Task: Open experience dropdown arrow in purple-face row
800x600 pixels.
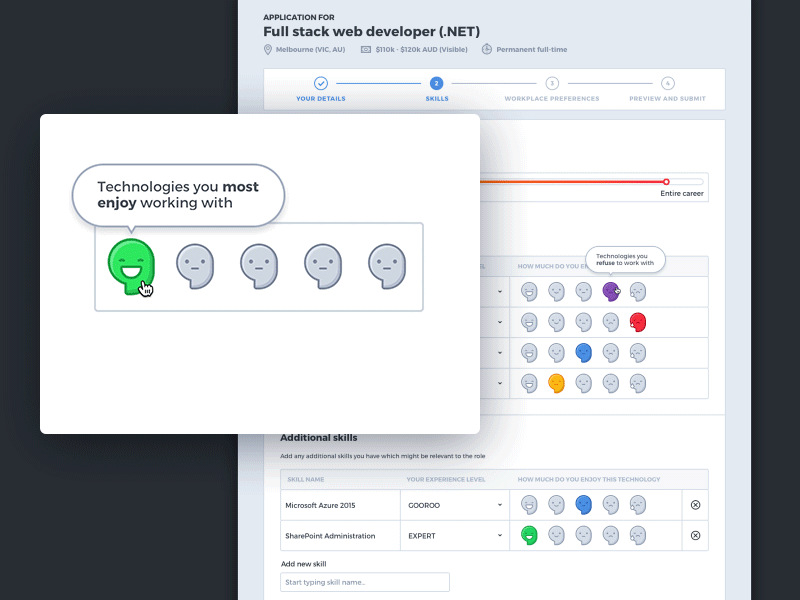Action: (x=499, y=292)
